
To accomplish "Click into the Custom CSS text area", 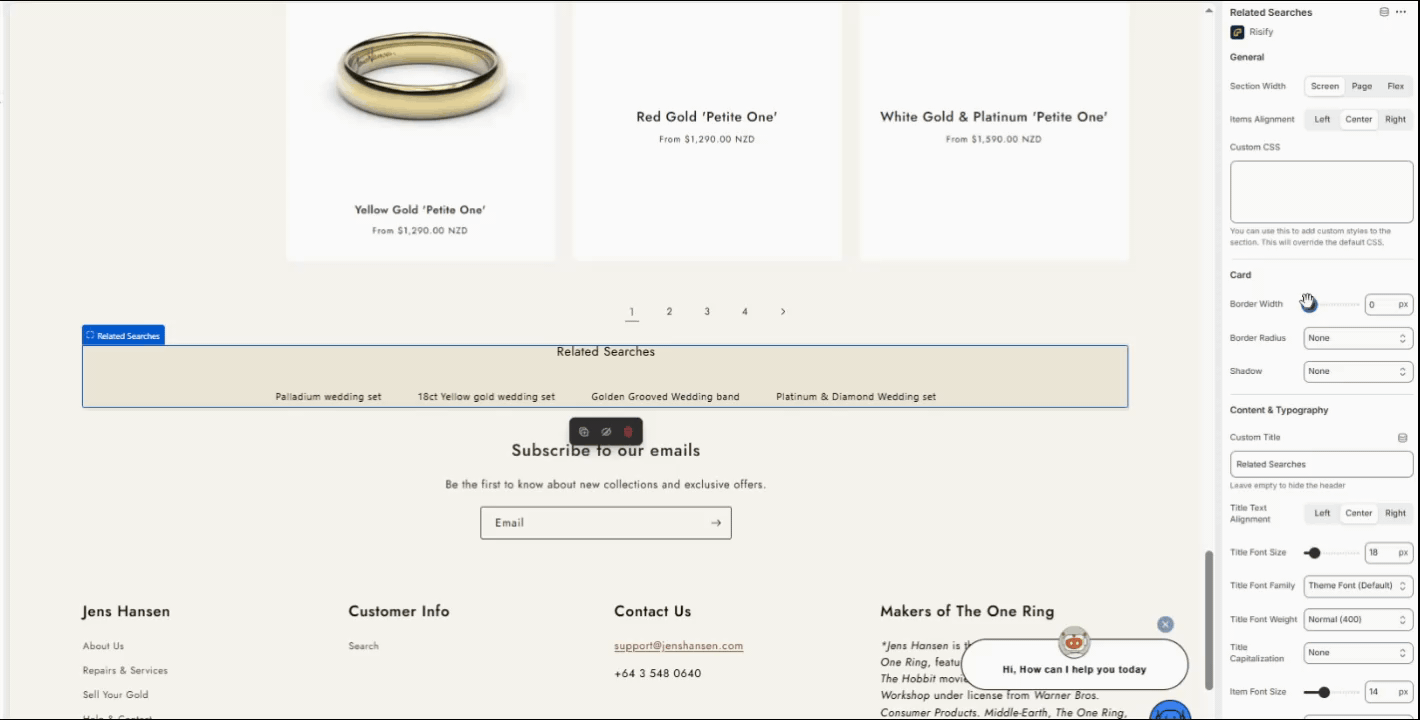I will click(1321, 191).
